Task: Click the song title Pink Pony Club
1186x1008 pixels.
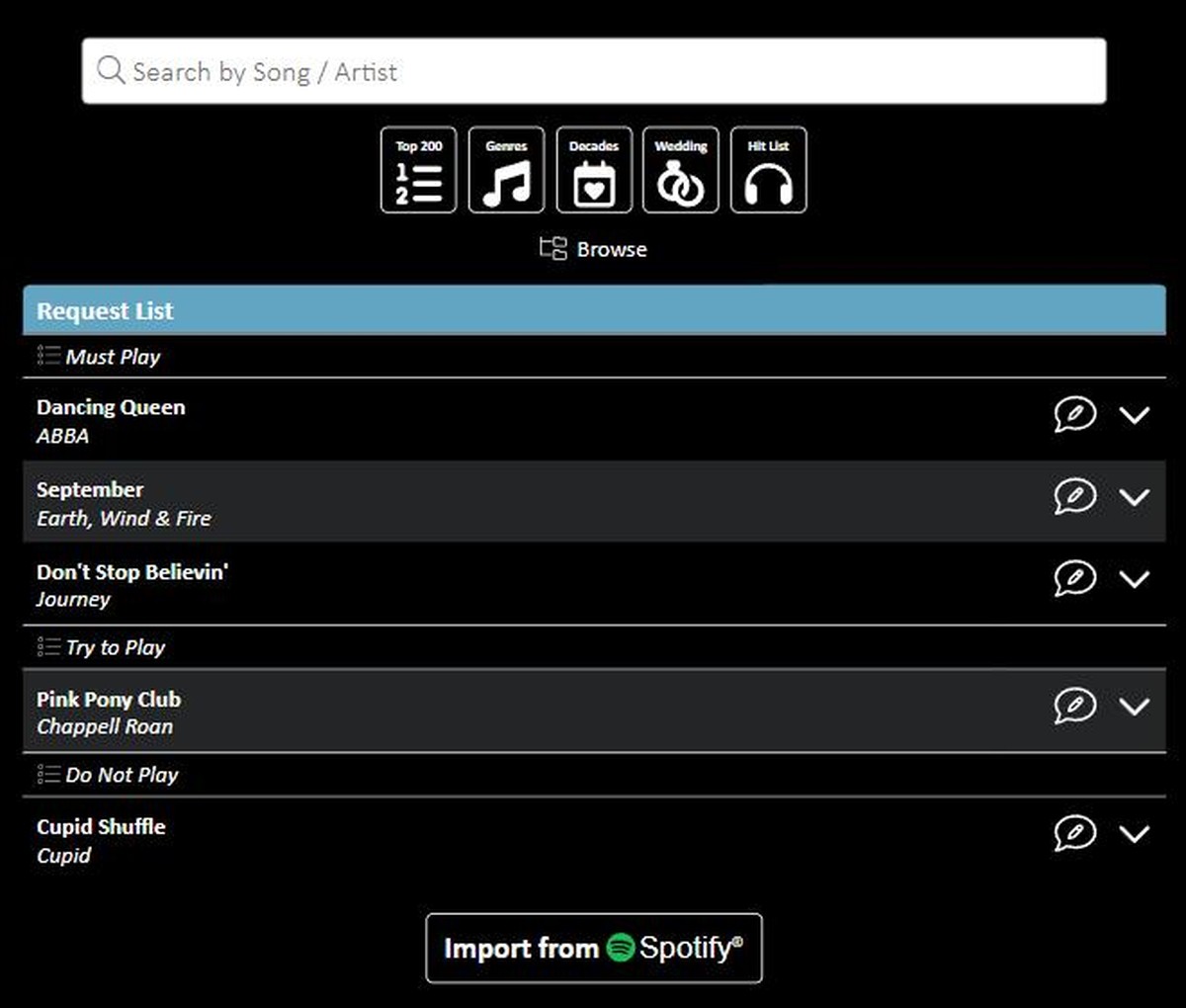Action: [x=109, y=700]
